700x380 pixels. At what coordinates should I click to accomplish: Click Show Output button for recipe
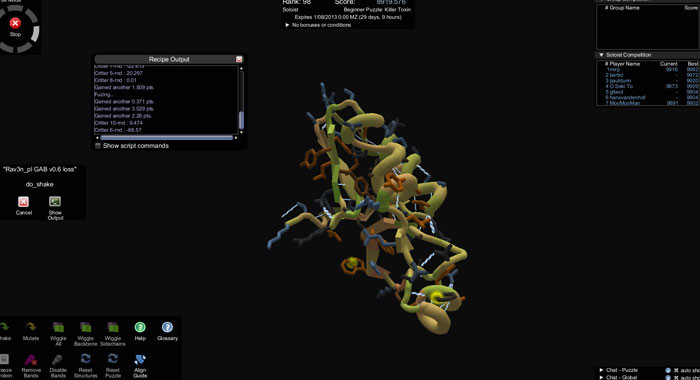pyautogui.click(x=55, y=208)
